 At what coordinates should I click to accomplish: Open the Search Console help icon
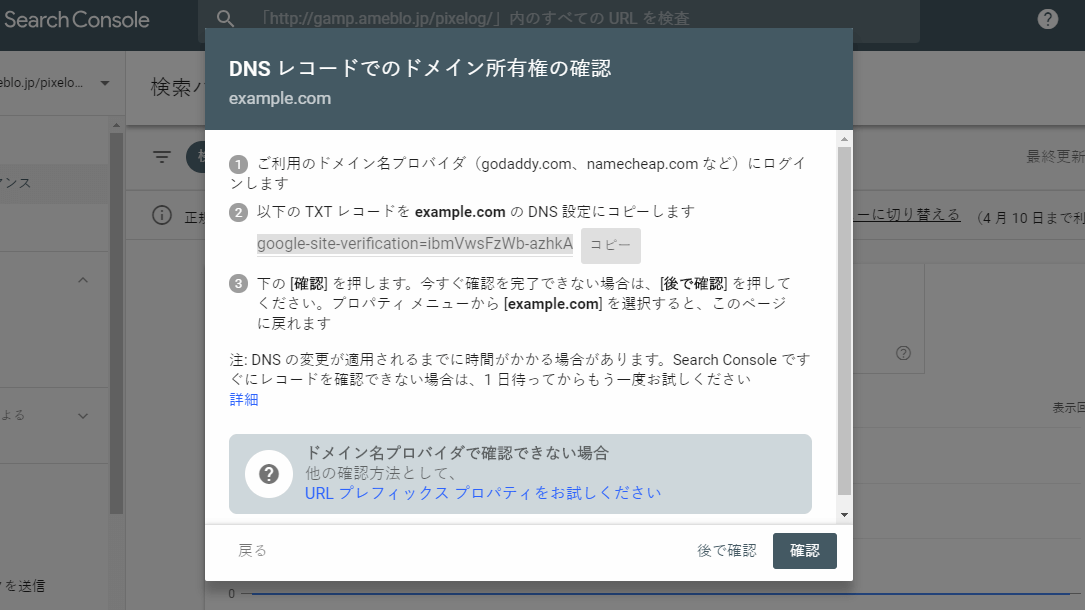(x=1046, y=18)
